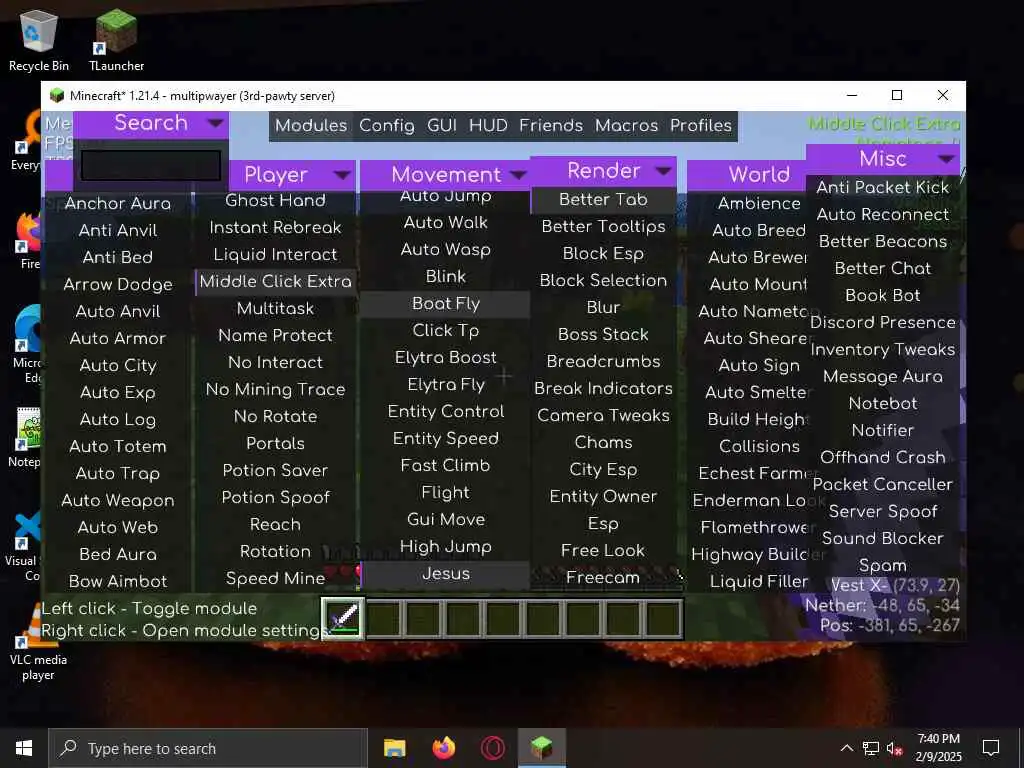This screenshot has height=768, width=1024.
Task: Click the Windows Start button
Action: [24, 748]
